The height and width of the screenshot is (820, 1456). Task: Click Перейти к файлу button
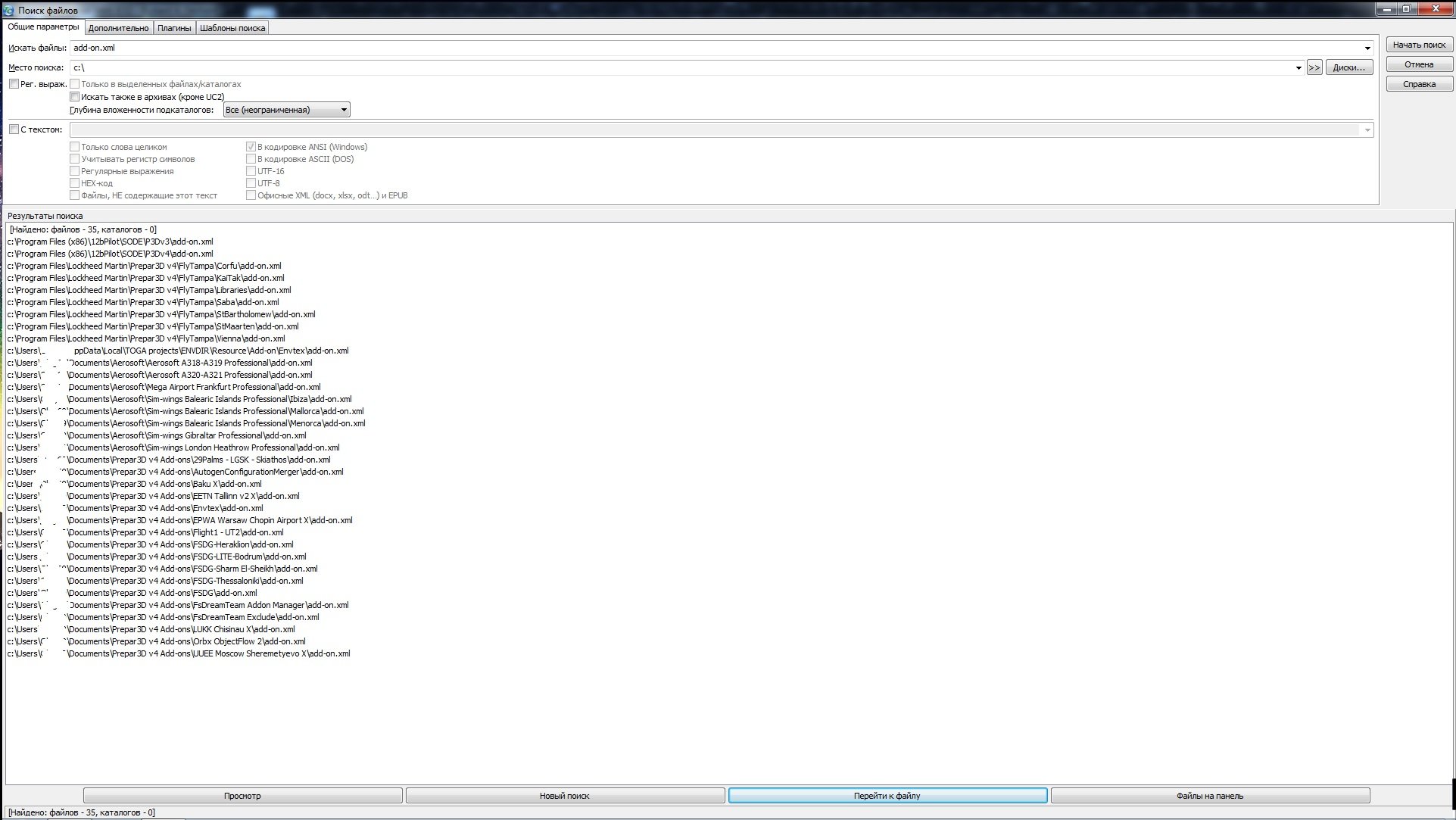pyautogui.click(x=887, y=796)
